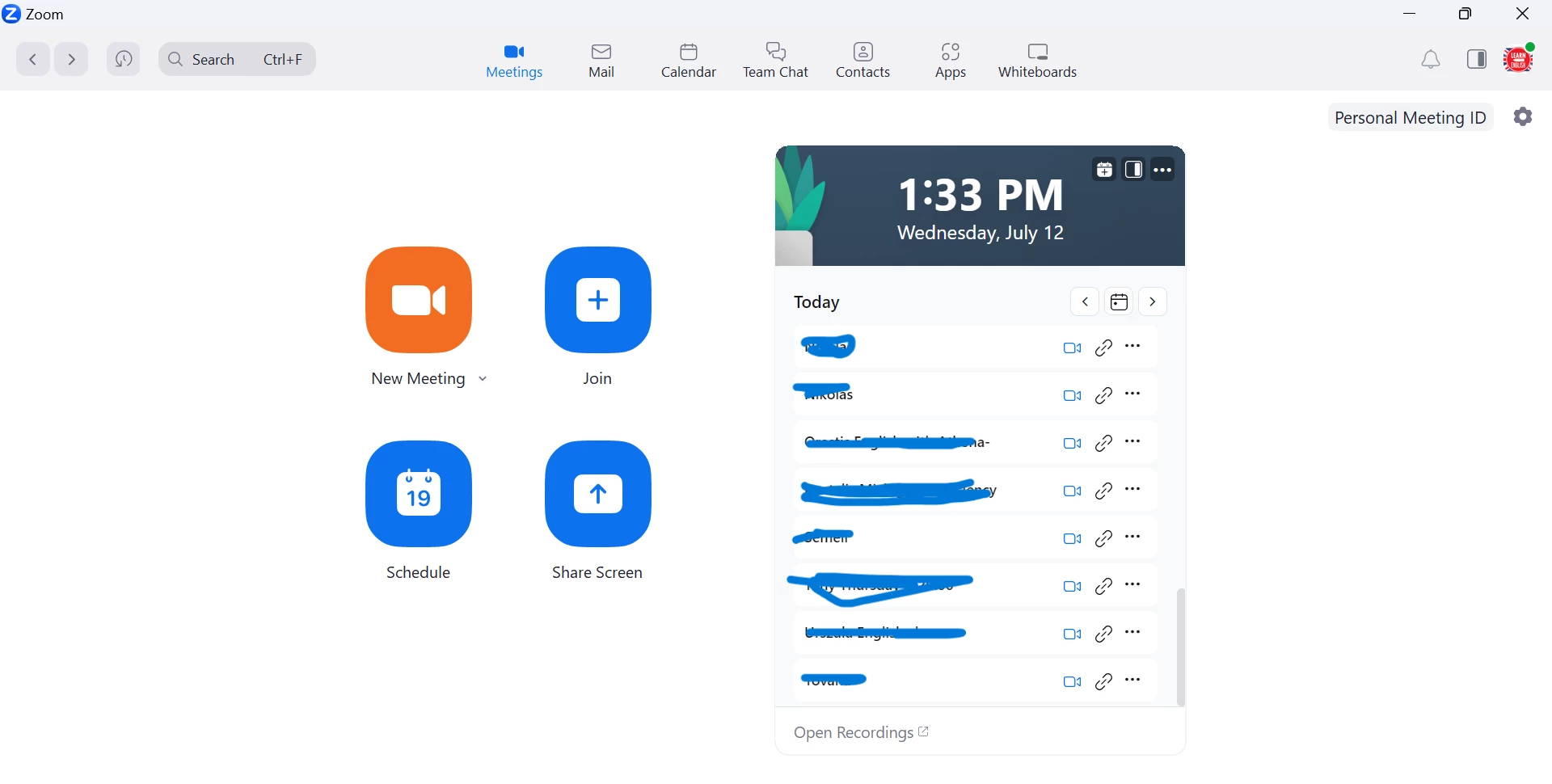Open the history clock icon
The height and width of the screenshot is (784, 1552).
[x=124, y=60]
